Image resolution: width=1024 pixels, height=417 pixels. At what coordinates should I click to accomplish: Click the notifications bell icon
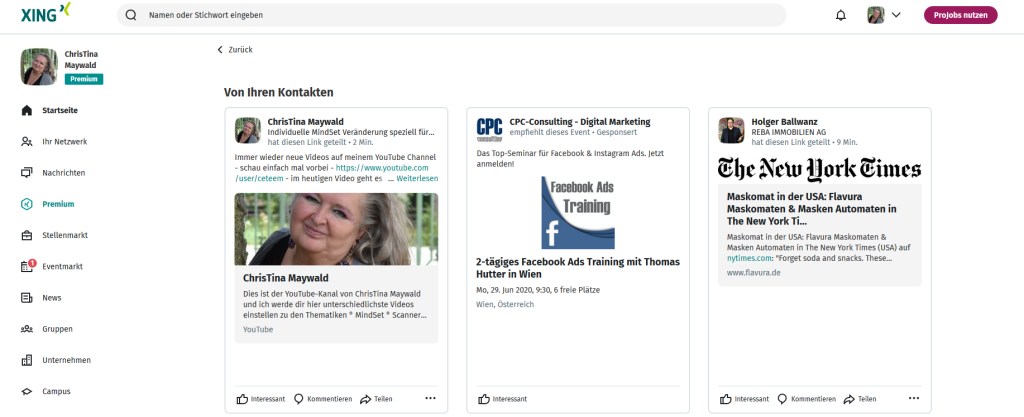(x=840, y=15)
